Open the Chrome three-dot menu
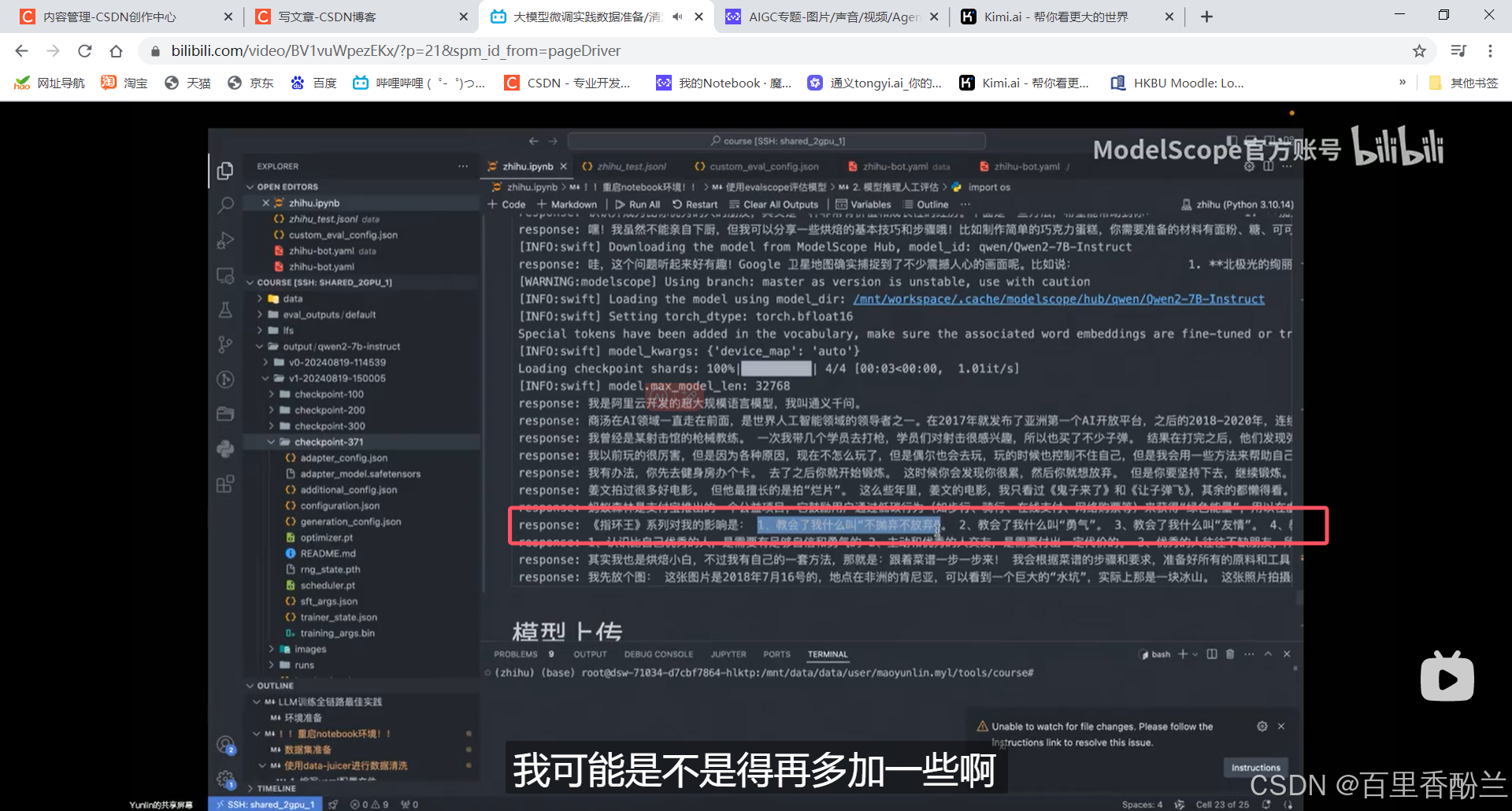1512x811 pixels. point(1490,51)
